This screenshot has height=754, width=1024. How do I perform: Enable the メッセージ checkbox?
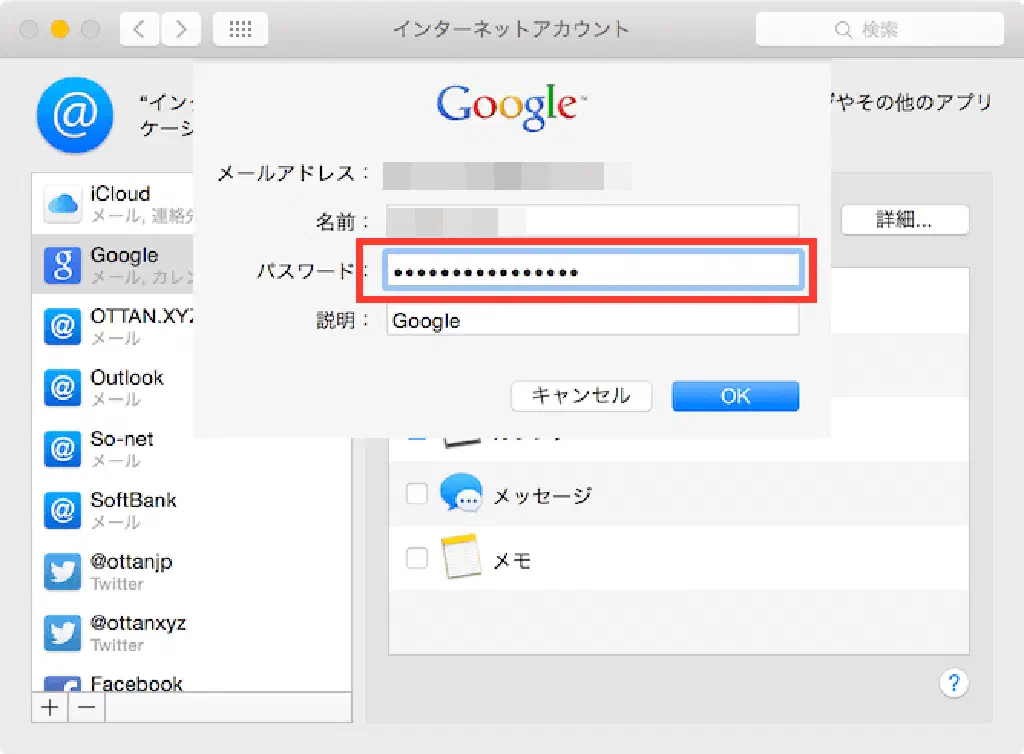coord(417,494)
